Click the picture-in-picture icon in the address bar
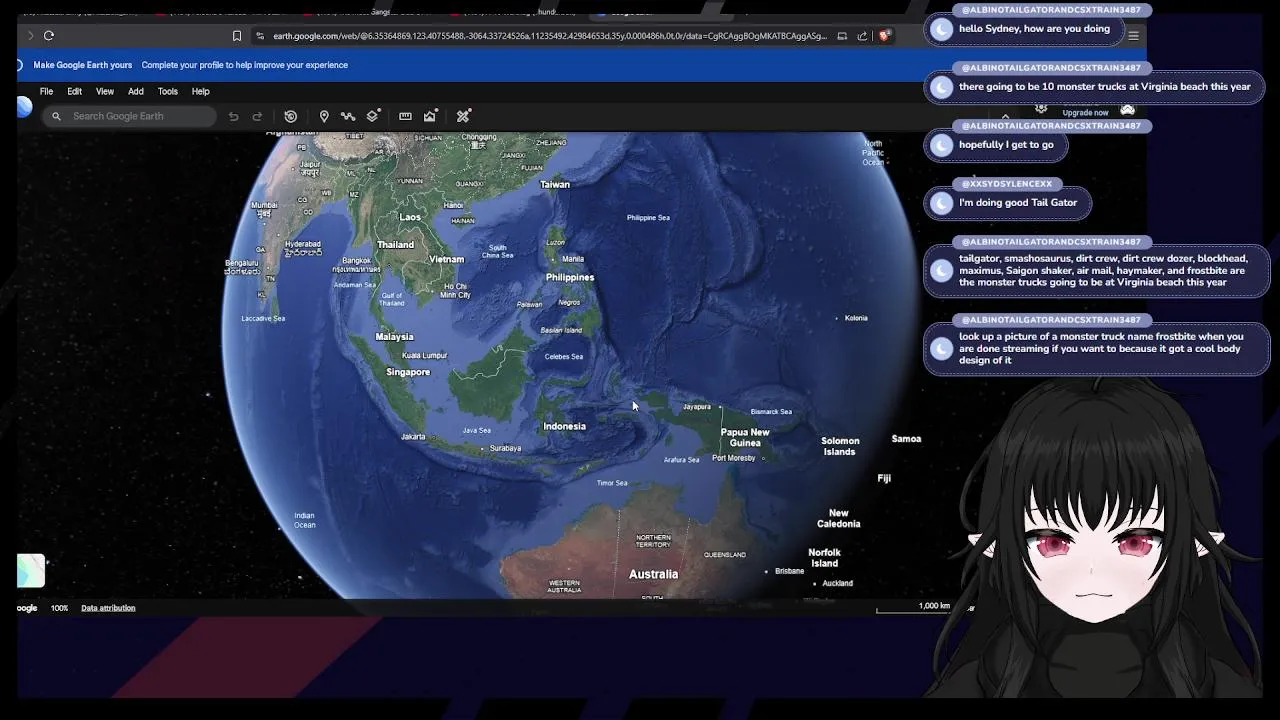1280x720 pixels. pyautogui.click(x=842, y=36)
